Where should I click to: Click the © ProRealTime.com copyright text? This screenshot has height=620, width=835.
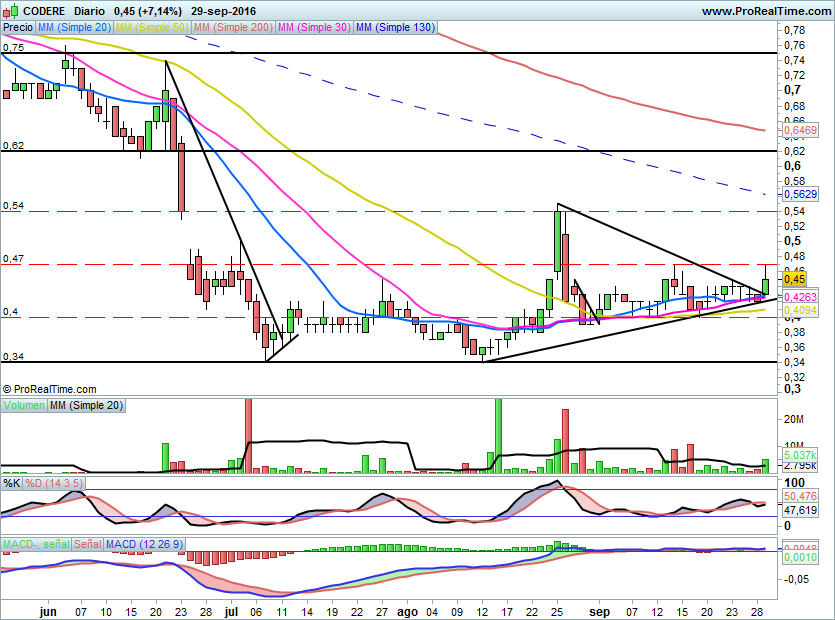(50, 389)
